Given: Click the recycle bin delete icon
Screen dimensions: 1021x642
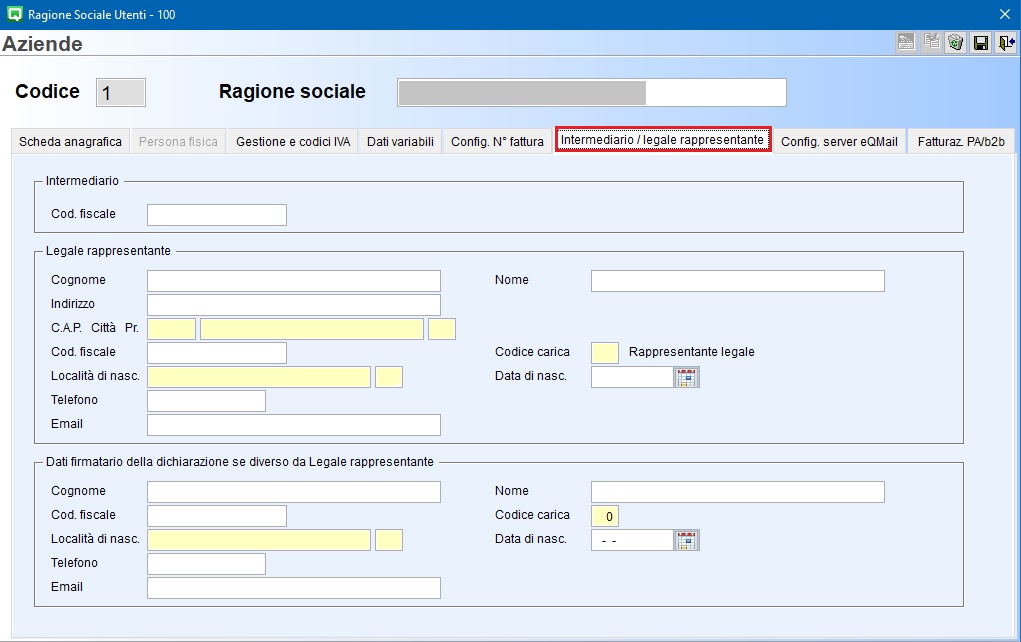Looking at the screenshot, I should [955, 43].
